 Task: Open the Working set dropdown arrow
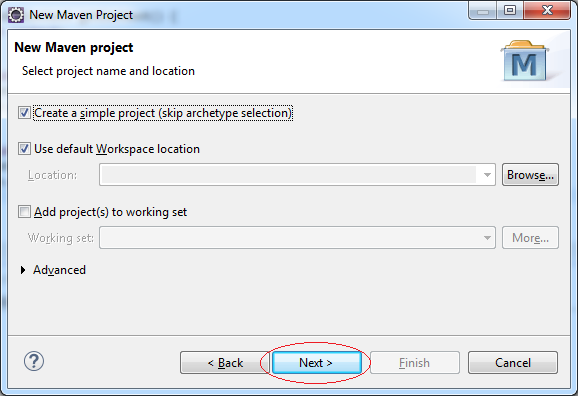pos(487,238)
